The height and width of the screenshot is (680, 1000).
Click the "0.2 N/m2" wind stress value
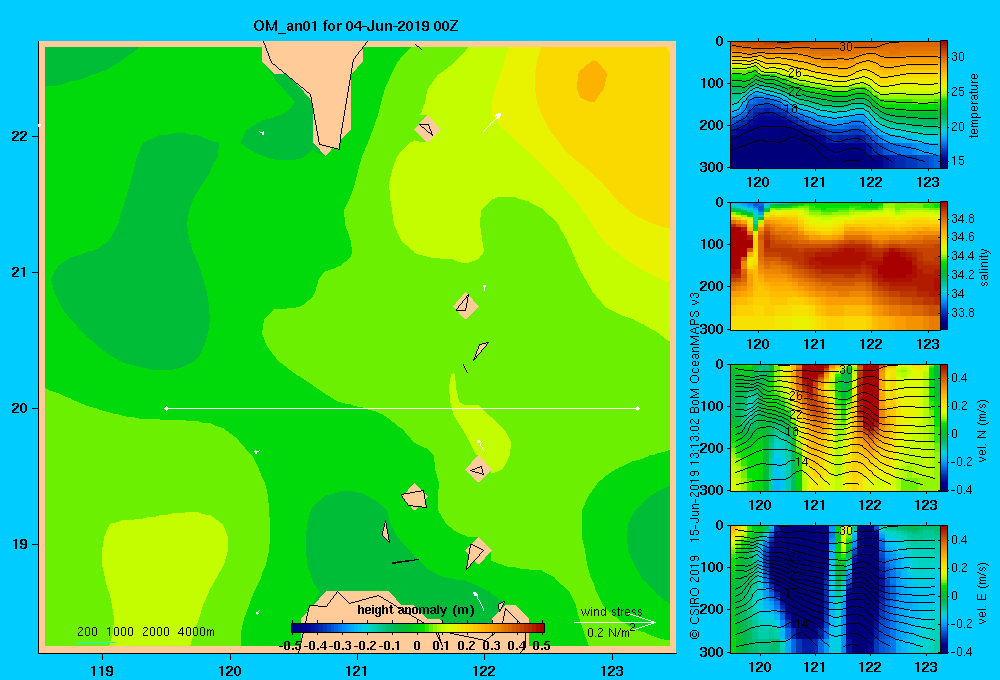(x=611, y=632)
